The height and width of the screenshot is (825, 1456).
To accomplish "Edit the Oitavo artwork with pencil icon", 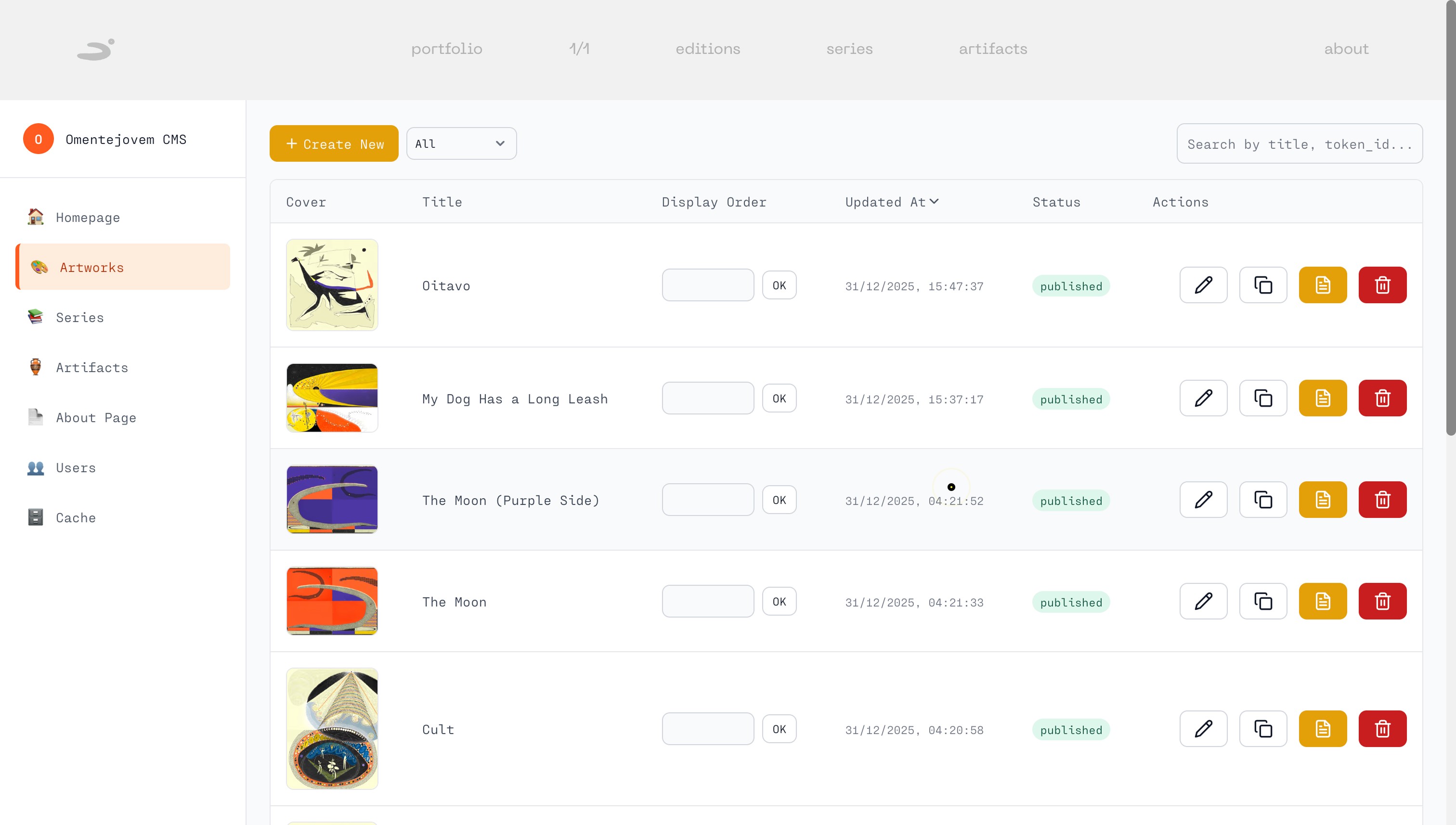I will click(x=1203, y=285).
